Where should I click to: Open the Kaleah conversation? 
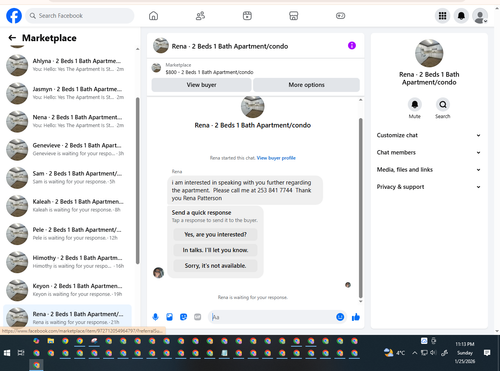click(x=68, y=206)
